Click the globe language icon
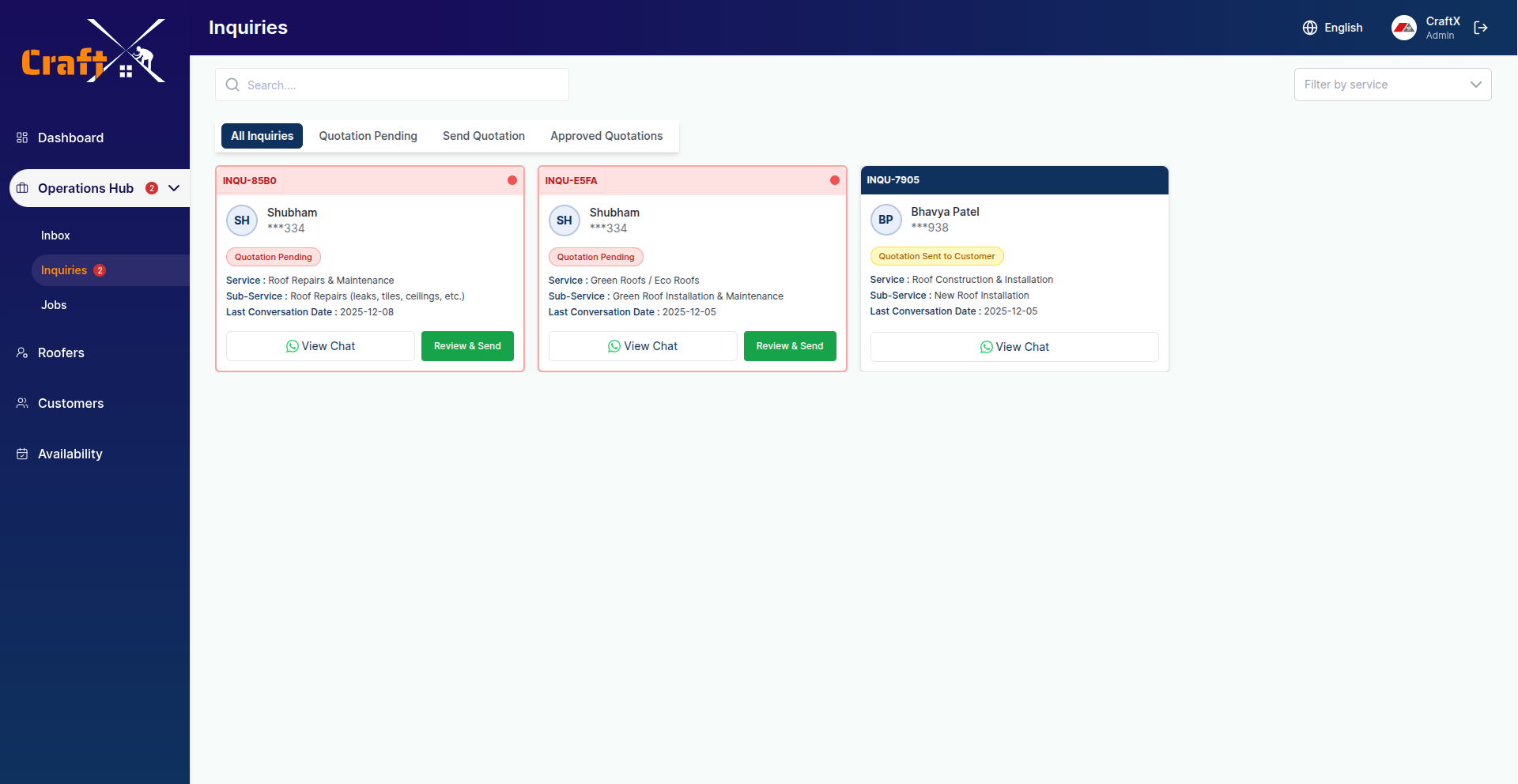 [x=1310, y=28]
